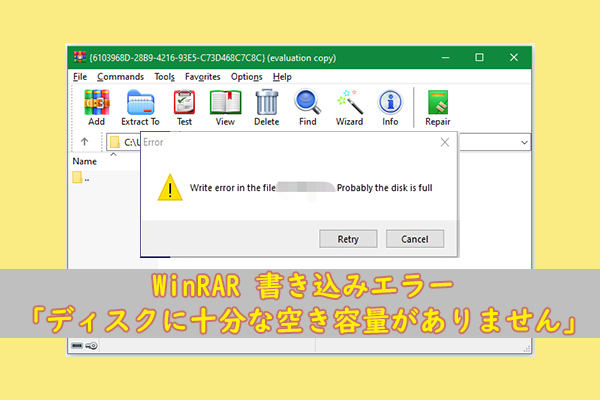Image resolution: width=600 pixels, height=400 pixels.
Task: Click the Delete trash bin icon
Action: click(x=266, y=108)
